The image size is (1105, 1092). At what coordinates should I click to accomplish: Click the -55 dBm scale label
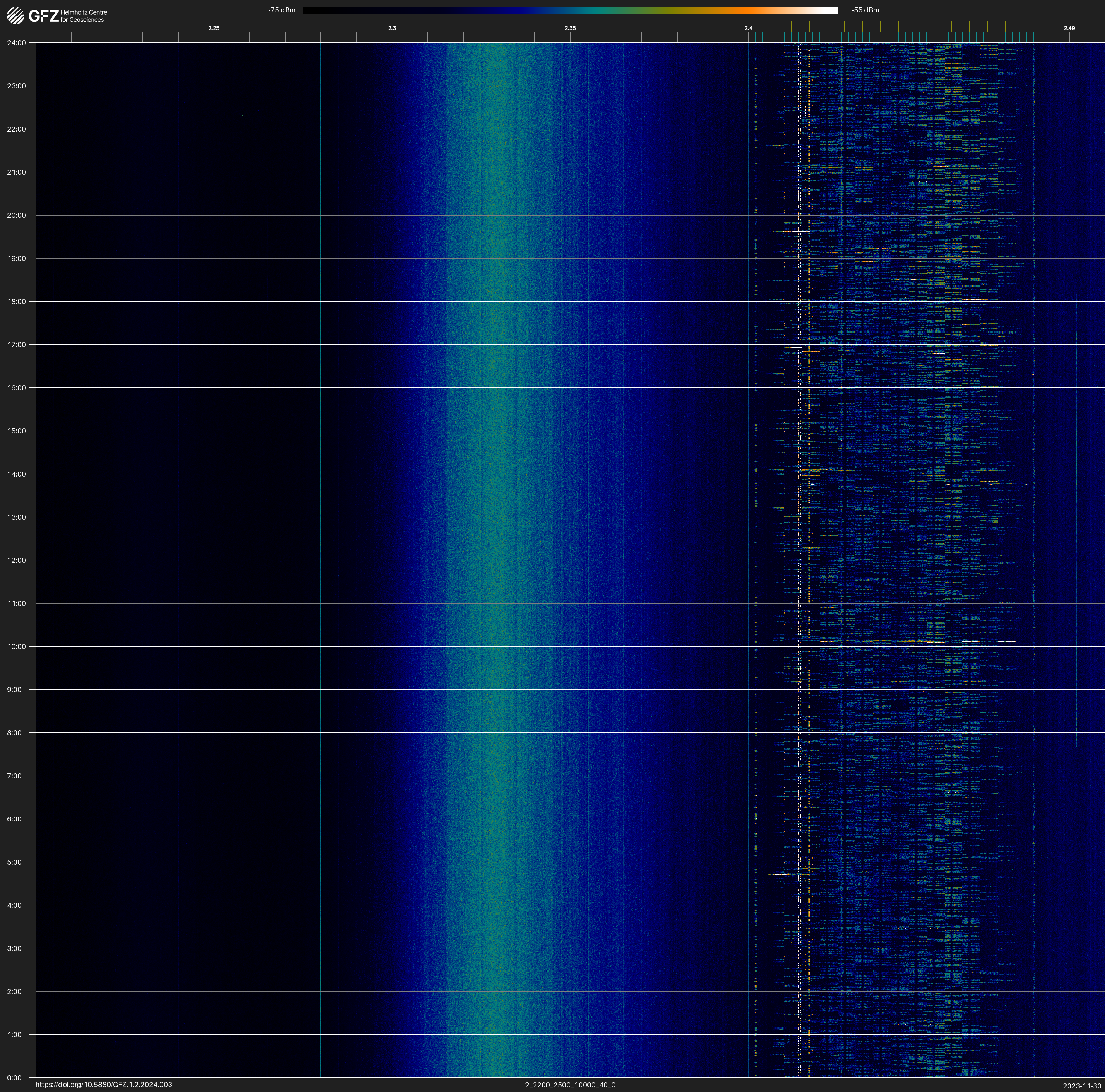coord(865,10)
